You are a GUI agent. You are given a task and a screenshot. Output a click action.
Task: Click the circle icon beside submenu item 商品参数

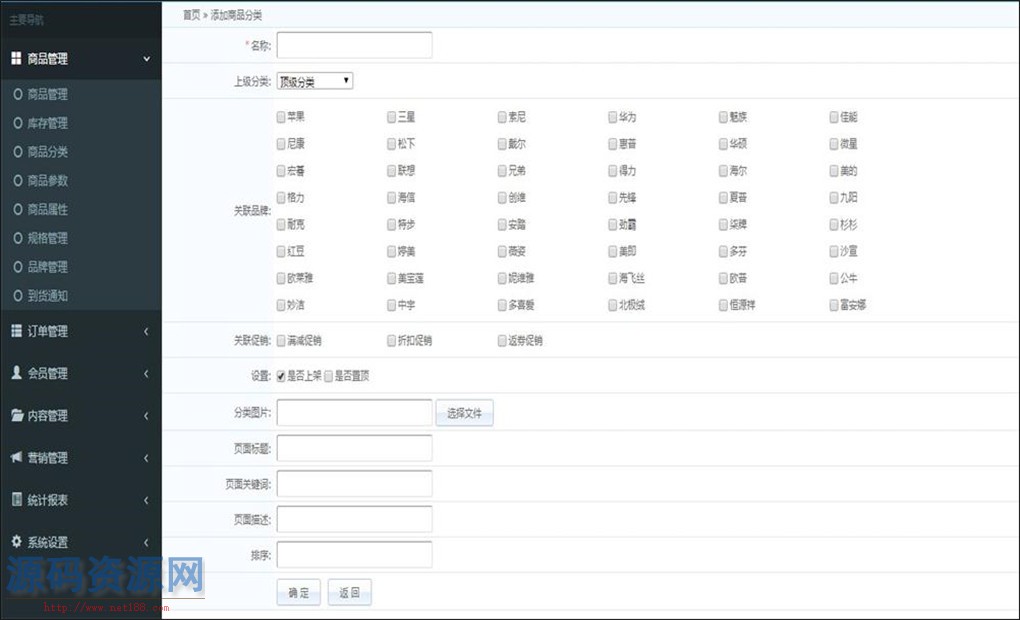18,180
